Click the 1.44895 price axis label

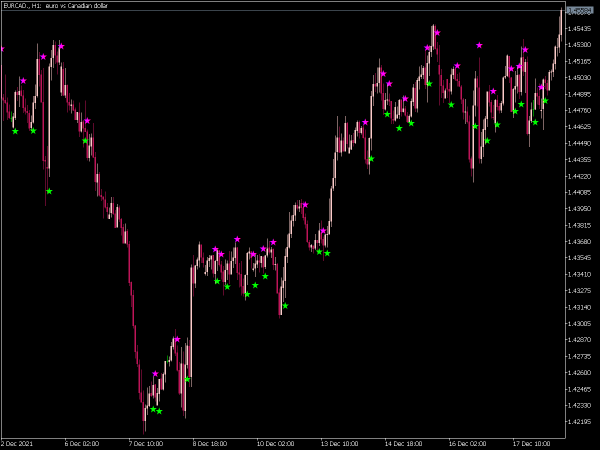point(580,94)
